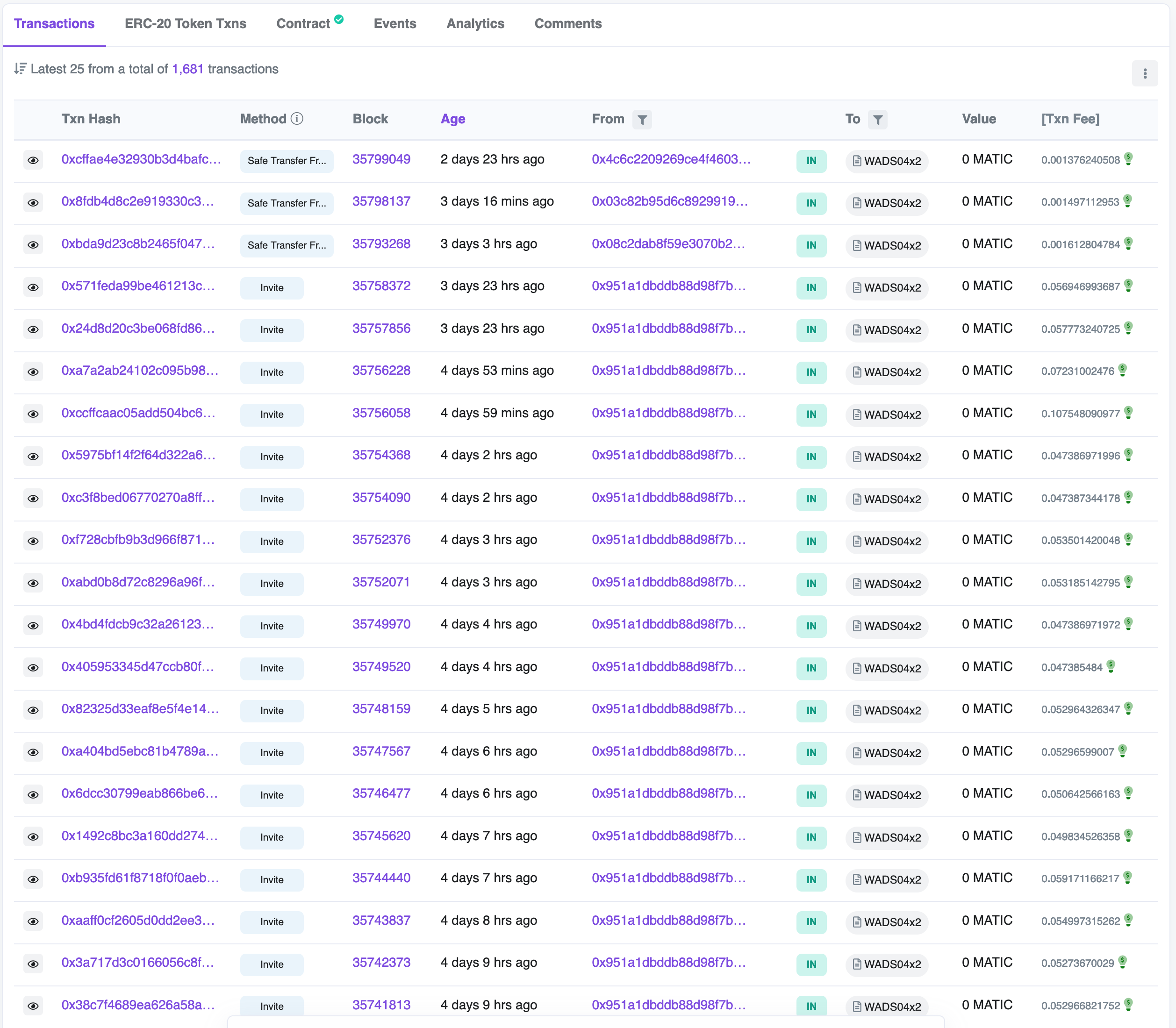Screen dimensions: 1176x1028
Task: Click green fee icon next to 0.001376240508
Action: 1128,159
